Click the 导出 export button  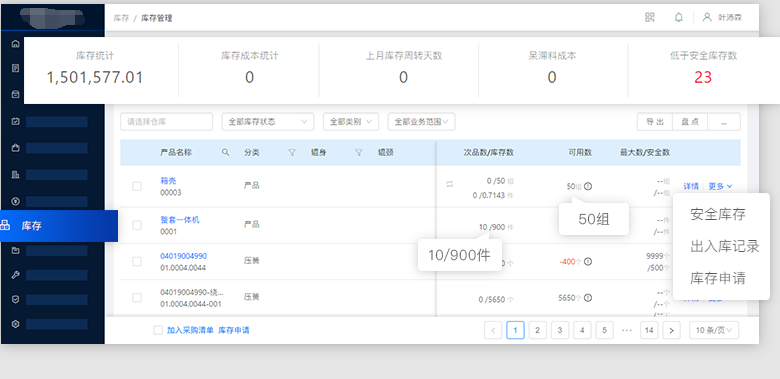655,122
